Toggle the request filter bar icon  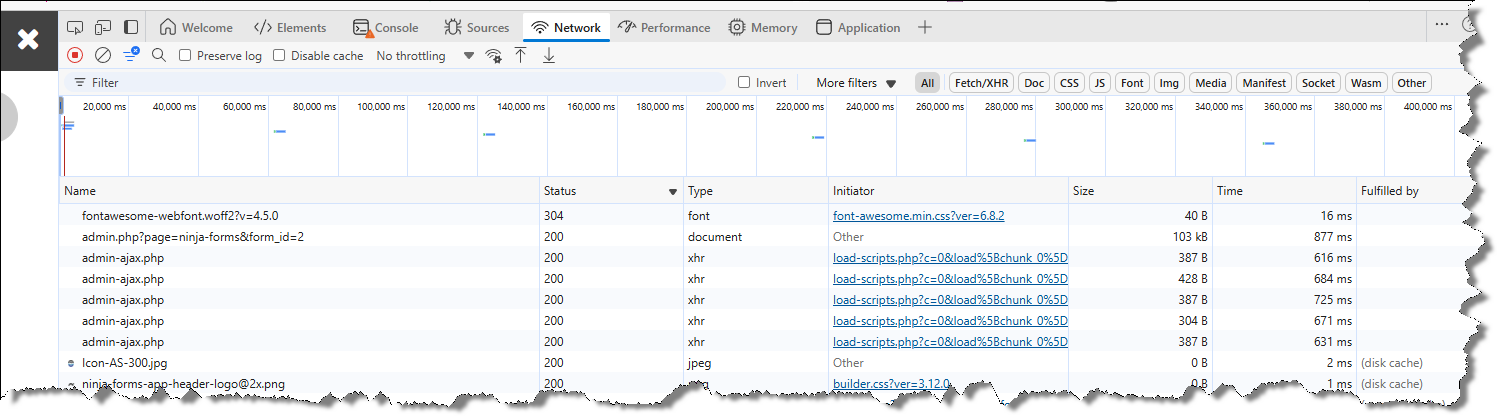click(130, 56)
